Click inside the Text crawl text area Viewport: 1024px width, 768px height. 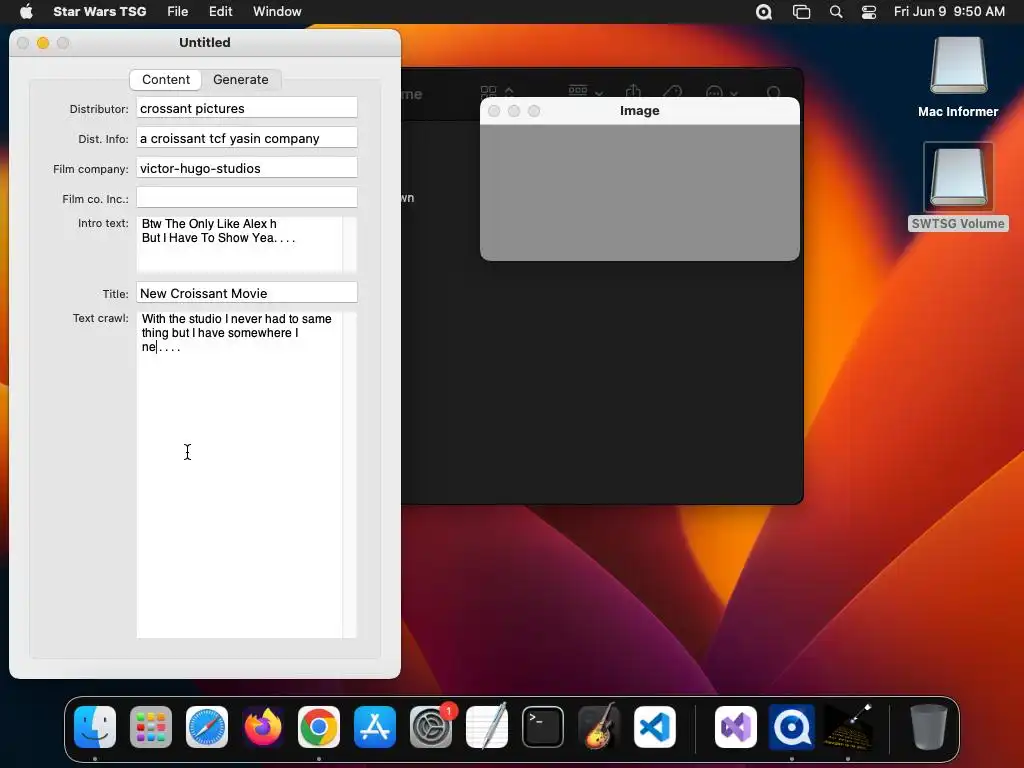239,475
